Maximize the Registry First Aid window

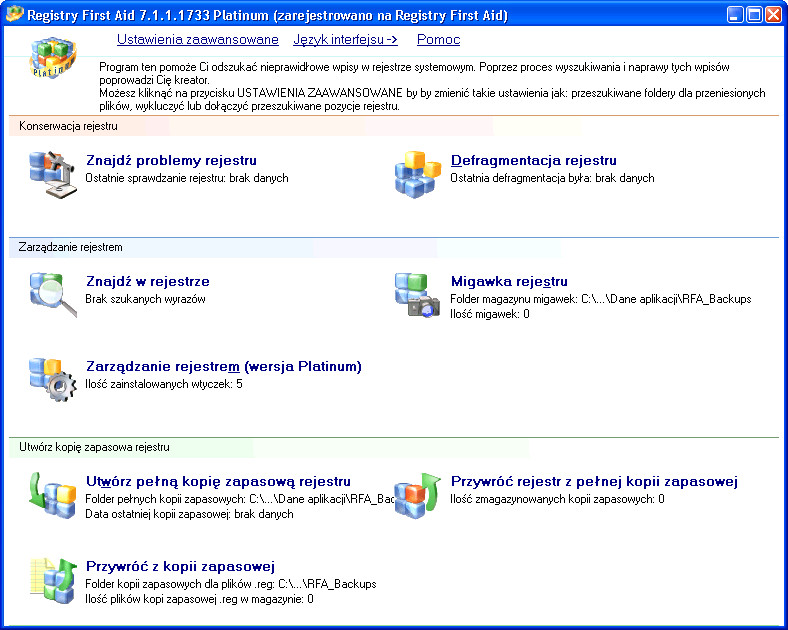tap(754, 14)
